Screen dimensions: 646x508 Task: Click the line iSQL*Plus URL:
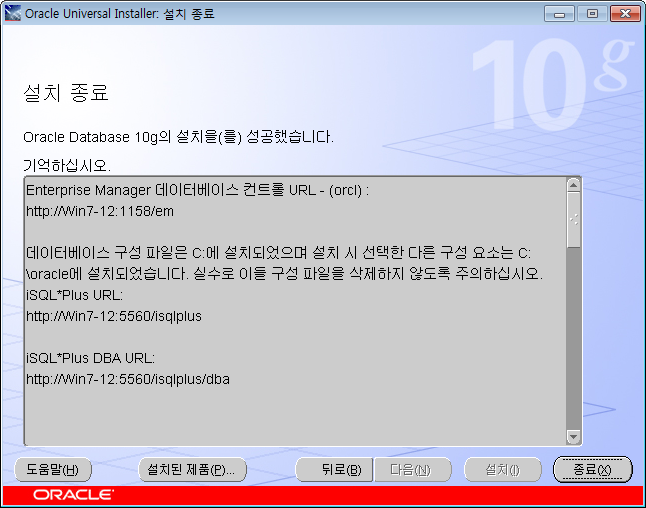[75, 295]
